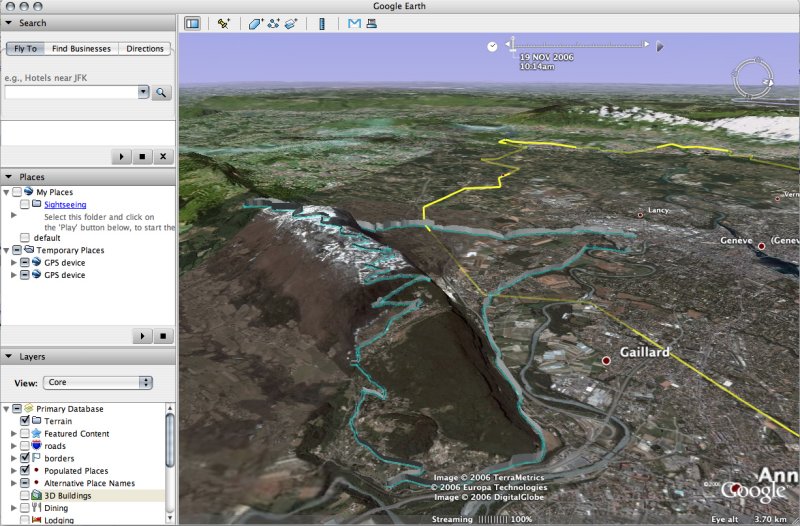Step time slider backward with left arrow
The height and width of the screenshot is (526, 800).
point(507,44)
